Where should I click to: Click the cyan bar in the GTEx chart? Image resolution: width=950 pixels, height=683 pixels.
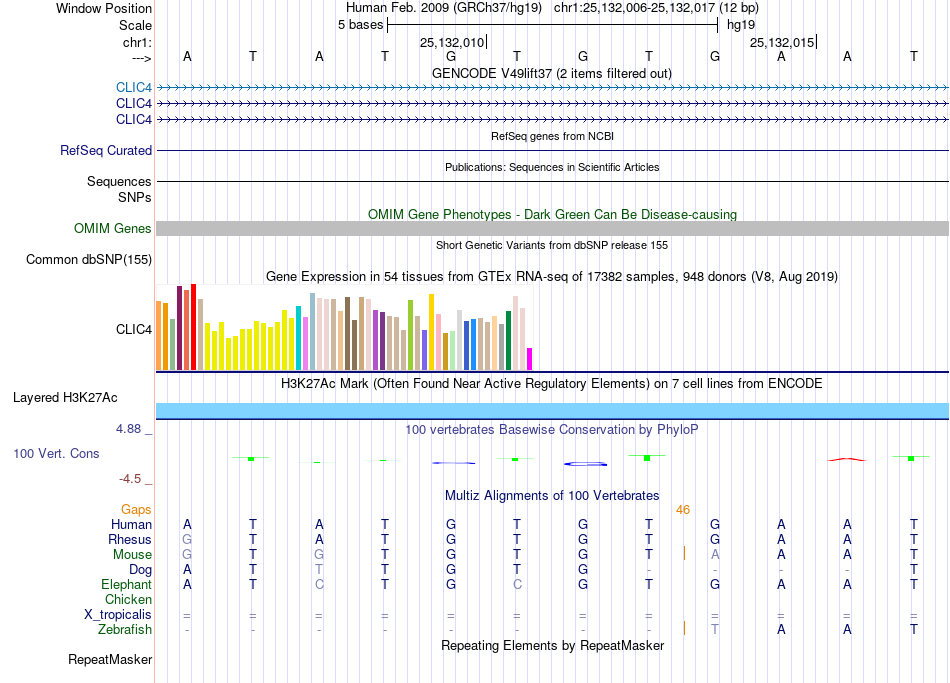(x=299, y=338)
